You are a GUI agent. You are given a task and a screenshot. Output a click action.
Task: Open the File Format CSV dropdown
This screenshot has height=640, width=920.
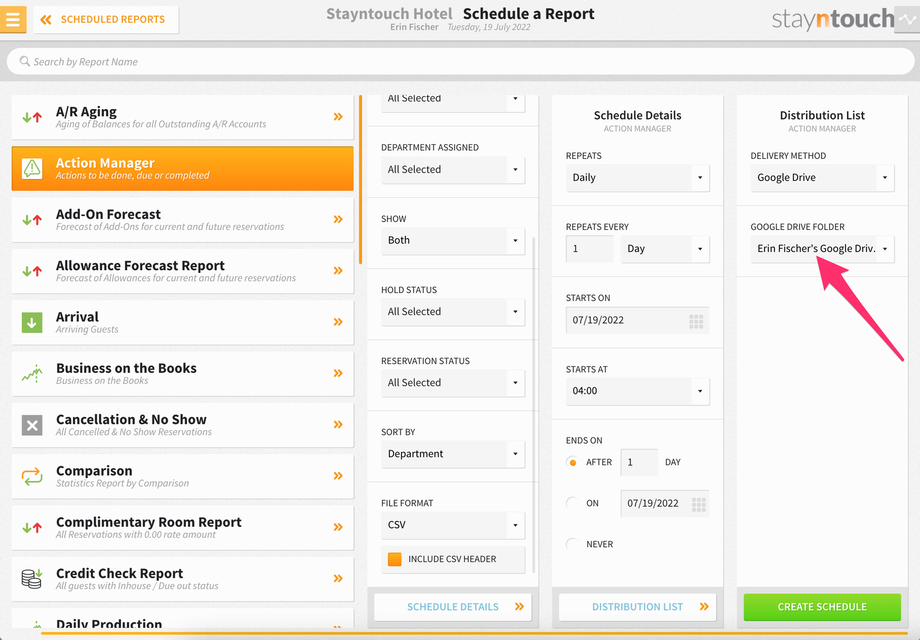[453, 525]
